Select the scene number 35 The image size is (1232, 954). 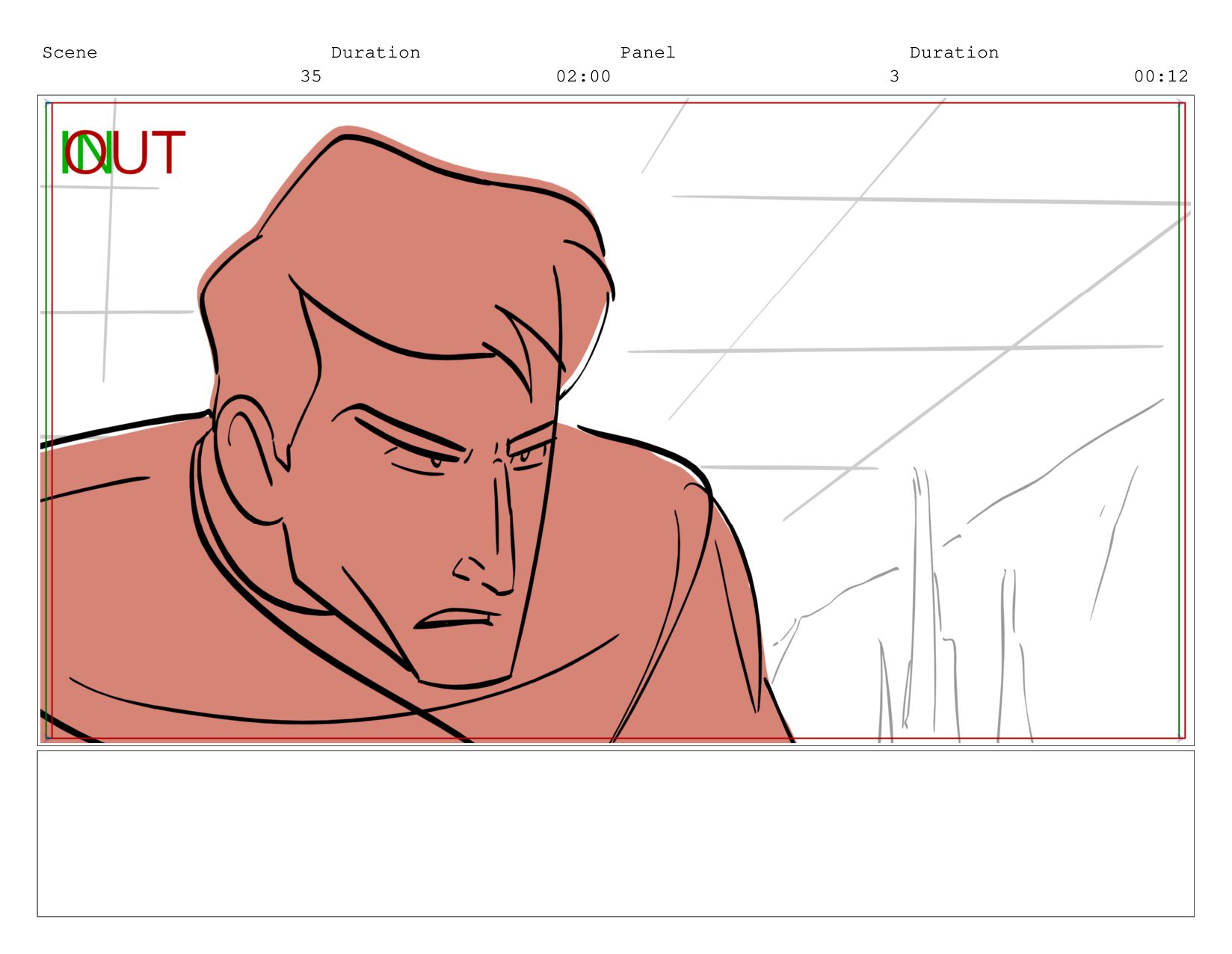click(x=311, y=76)
